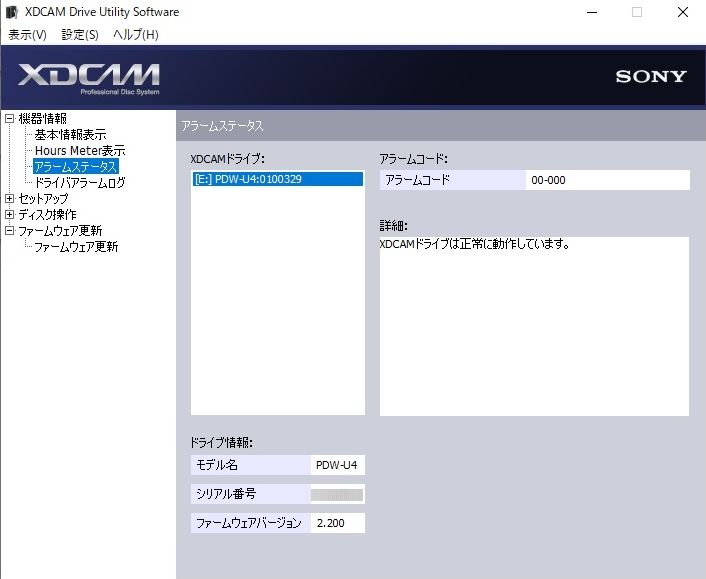Open the 設定(S) menu
The width and height of the screenshot is (706, 579).
pos(80,35)
